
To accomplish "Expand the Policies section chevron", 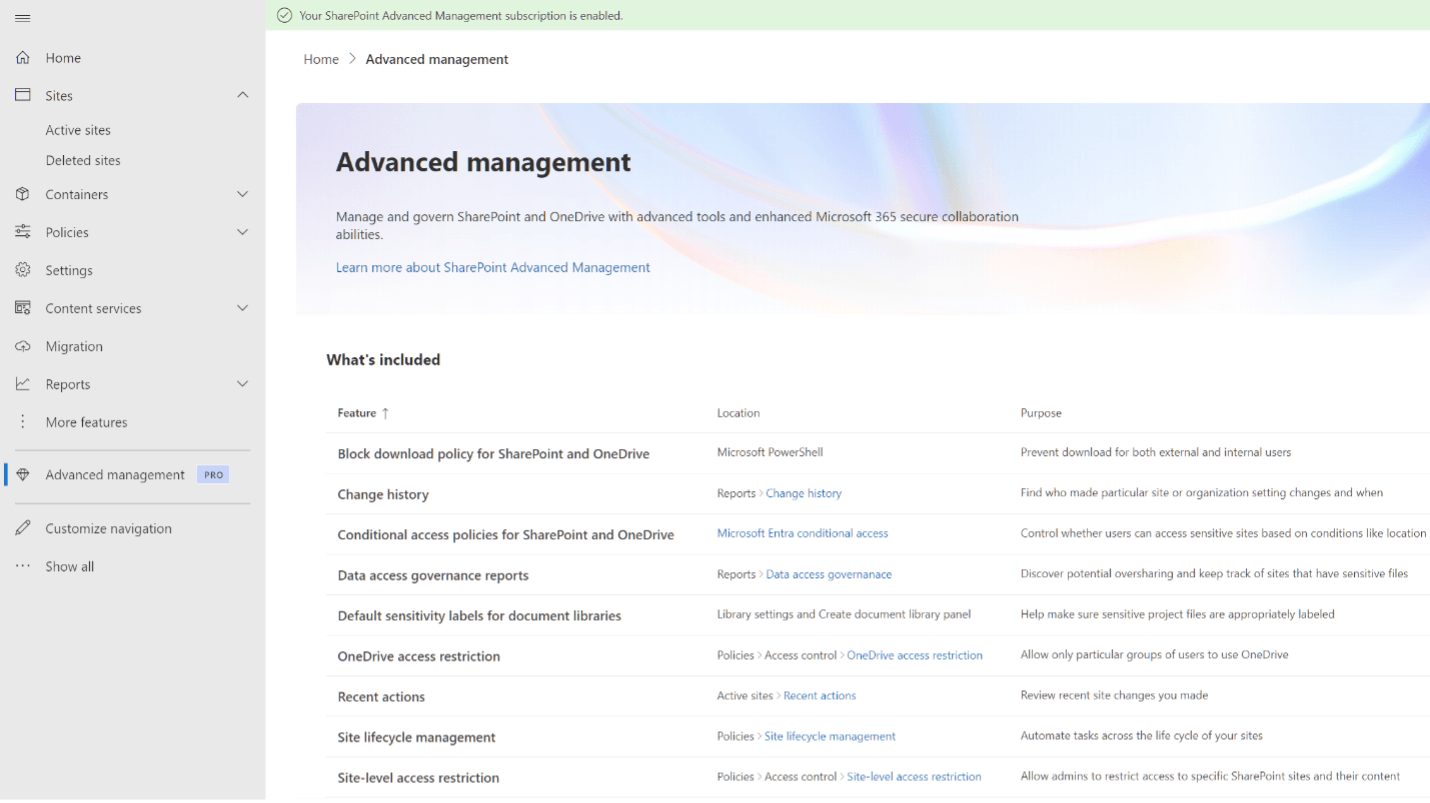I will 242,231.
